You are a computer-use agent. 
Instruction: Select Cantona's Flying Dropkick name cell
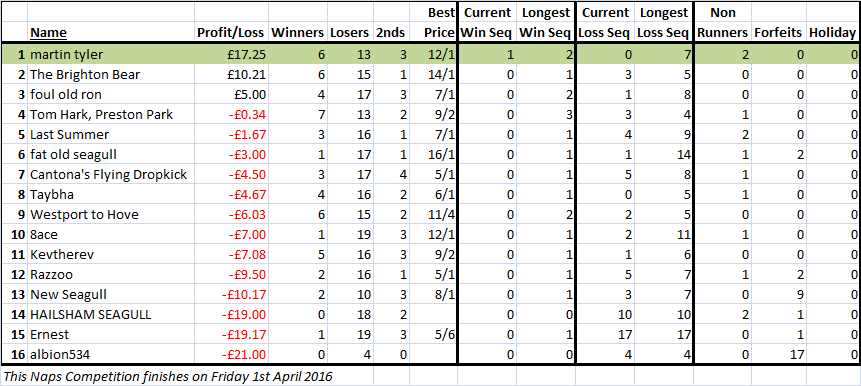(x=110, y=175)
